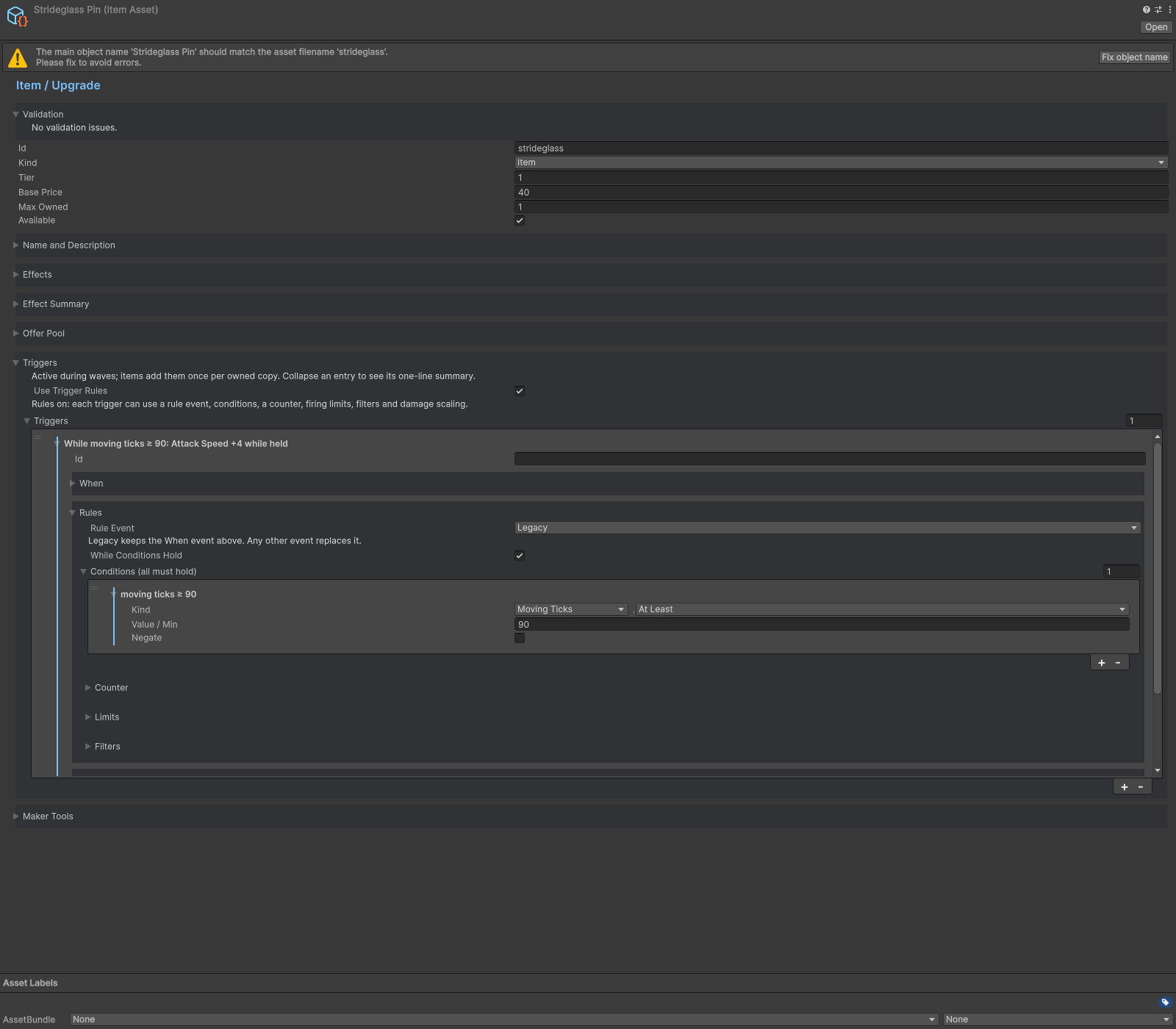Open the At Least comparison dropdown
This screenshot has width=1176, height=1029.
882,609
